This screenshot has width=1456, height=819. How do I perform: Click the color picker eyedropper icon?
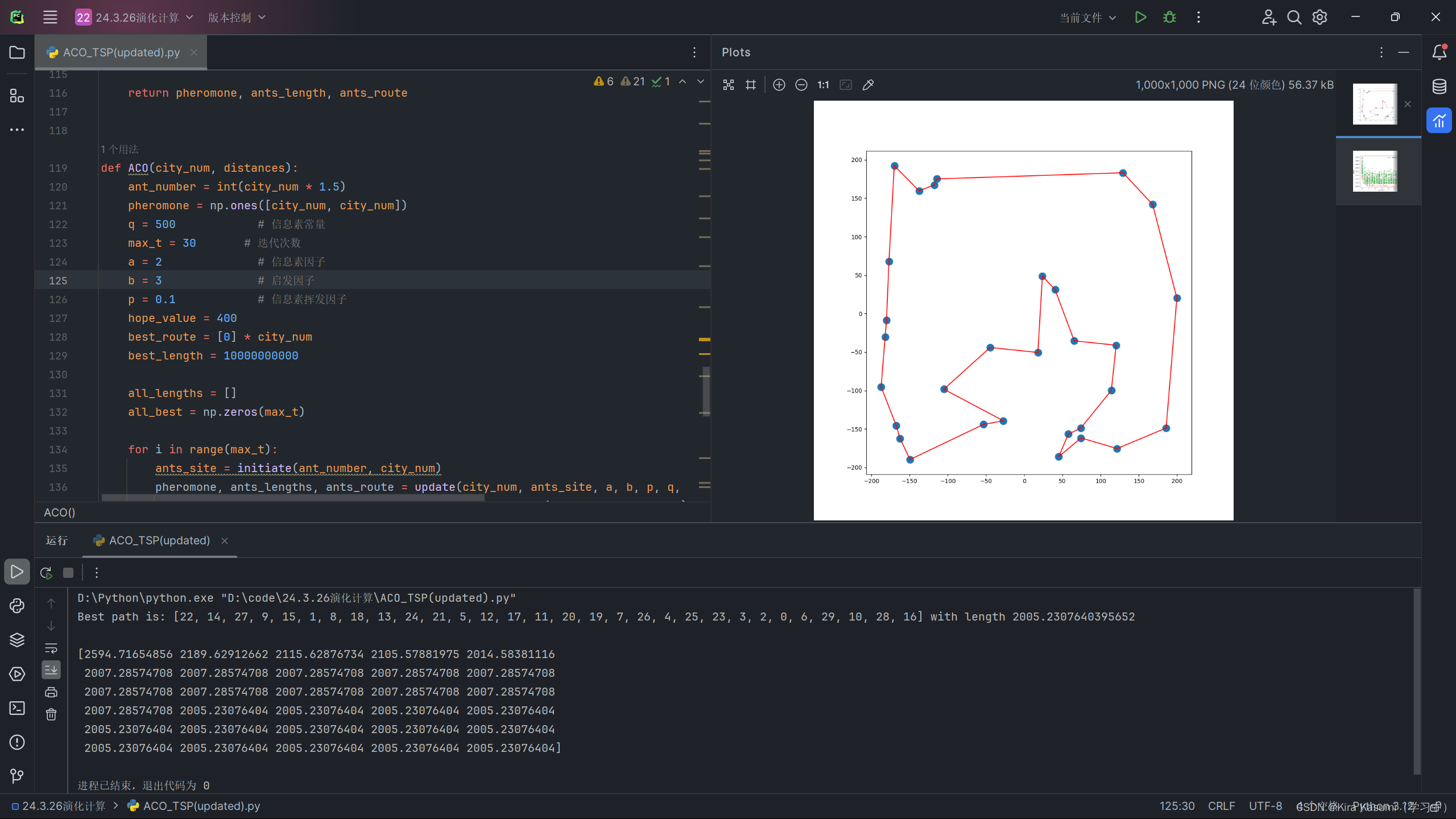coord(868,85)
